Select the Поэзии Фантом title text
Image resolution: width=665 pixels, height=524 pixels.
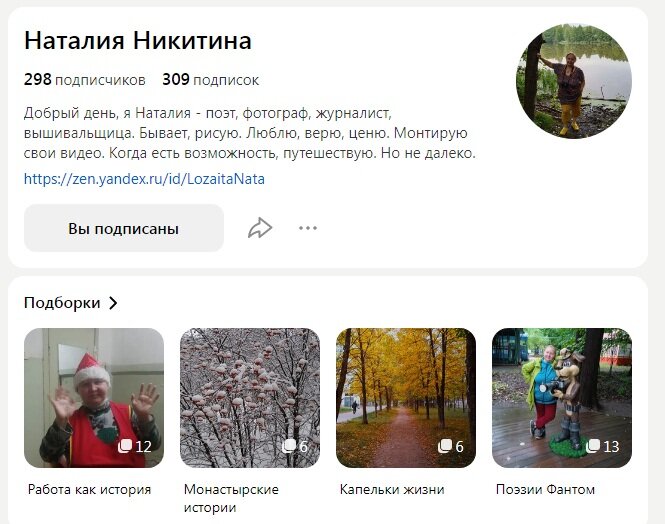545,489
